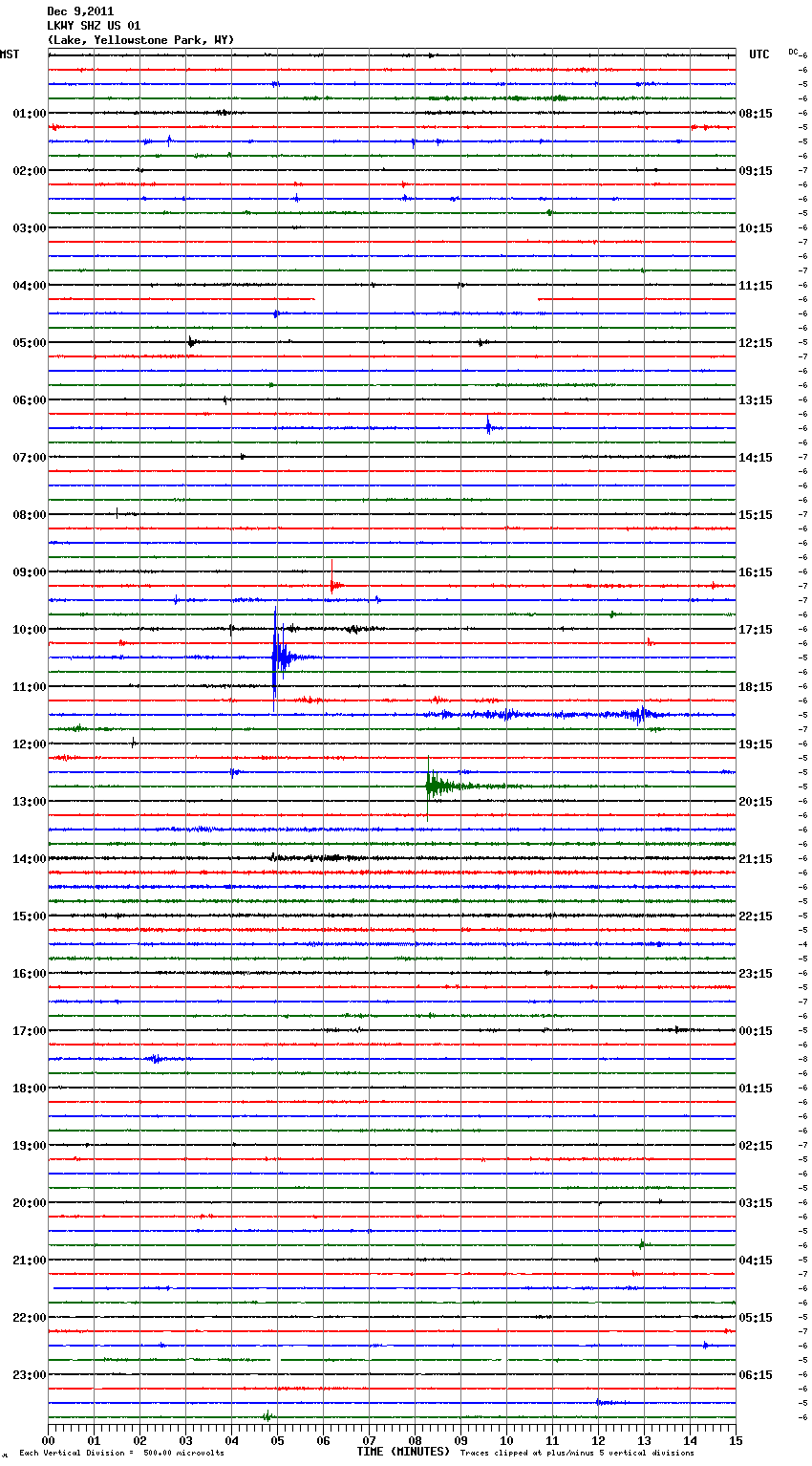
Task: Click the 00:15 UTC time label
Action: tap(756, 1031)
